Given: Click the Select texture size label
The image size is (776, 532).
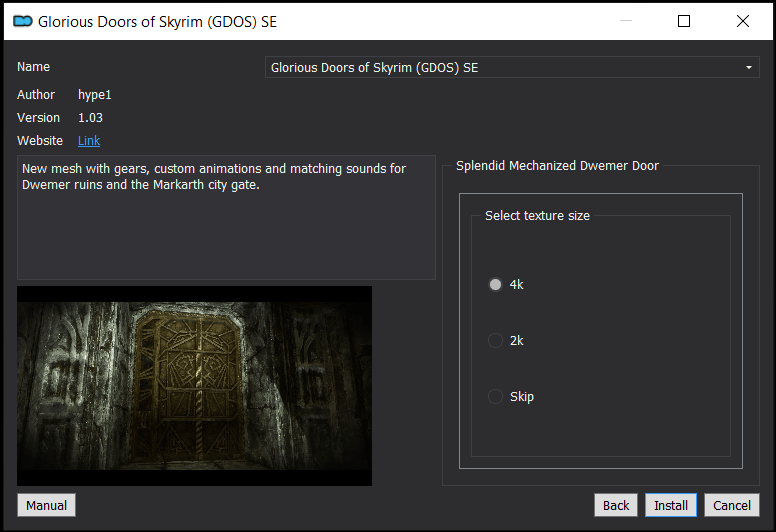Looking at the screenshot, I should pos(537,216).
